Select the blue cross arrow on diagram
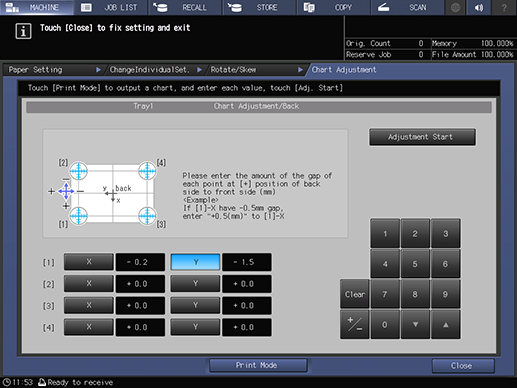 pos(66,191)
